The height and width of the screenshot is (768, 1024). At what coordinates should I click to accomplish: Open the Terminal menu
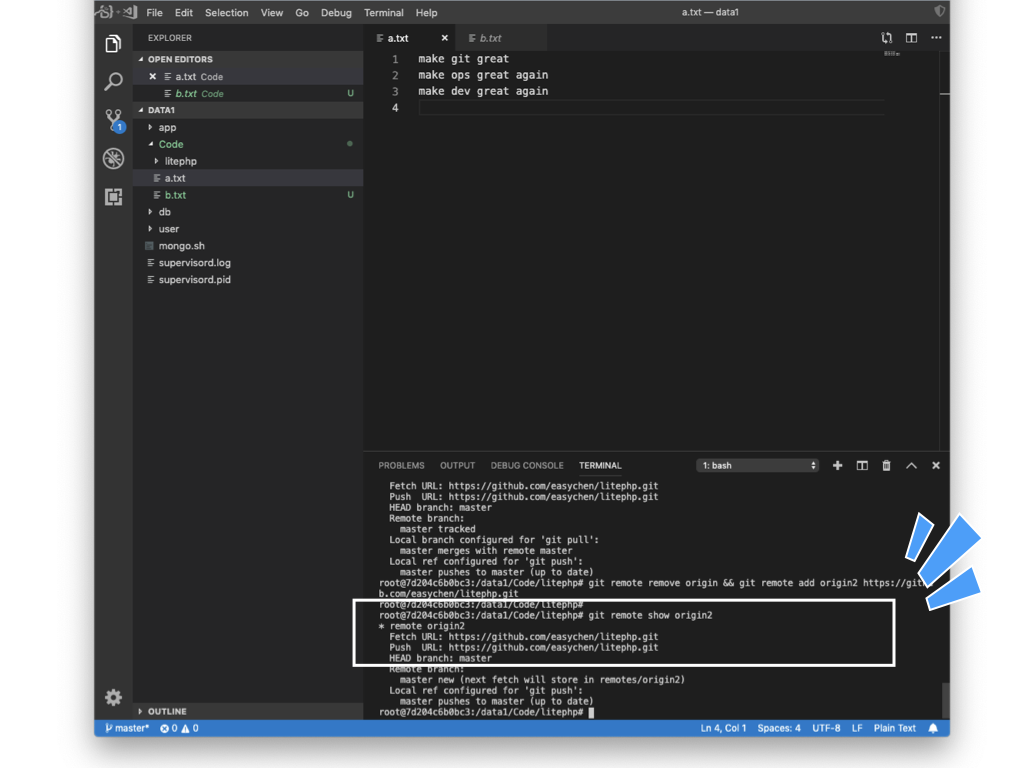point(383,13)
